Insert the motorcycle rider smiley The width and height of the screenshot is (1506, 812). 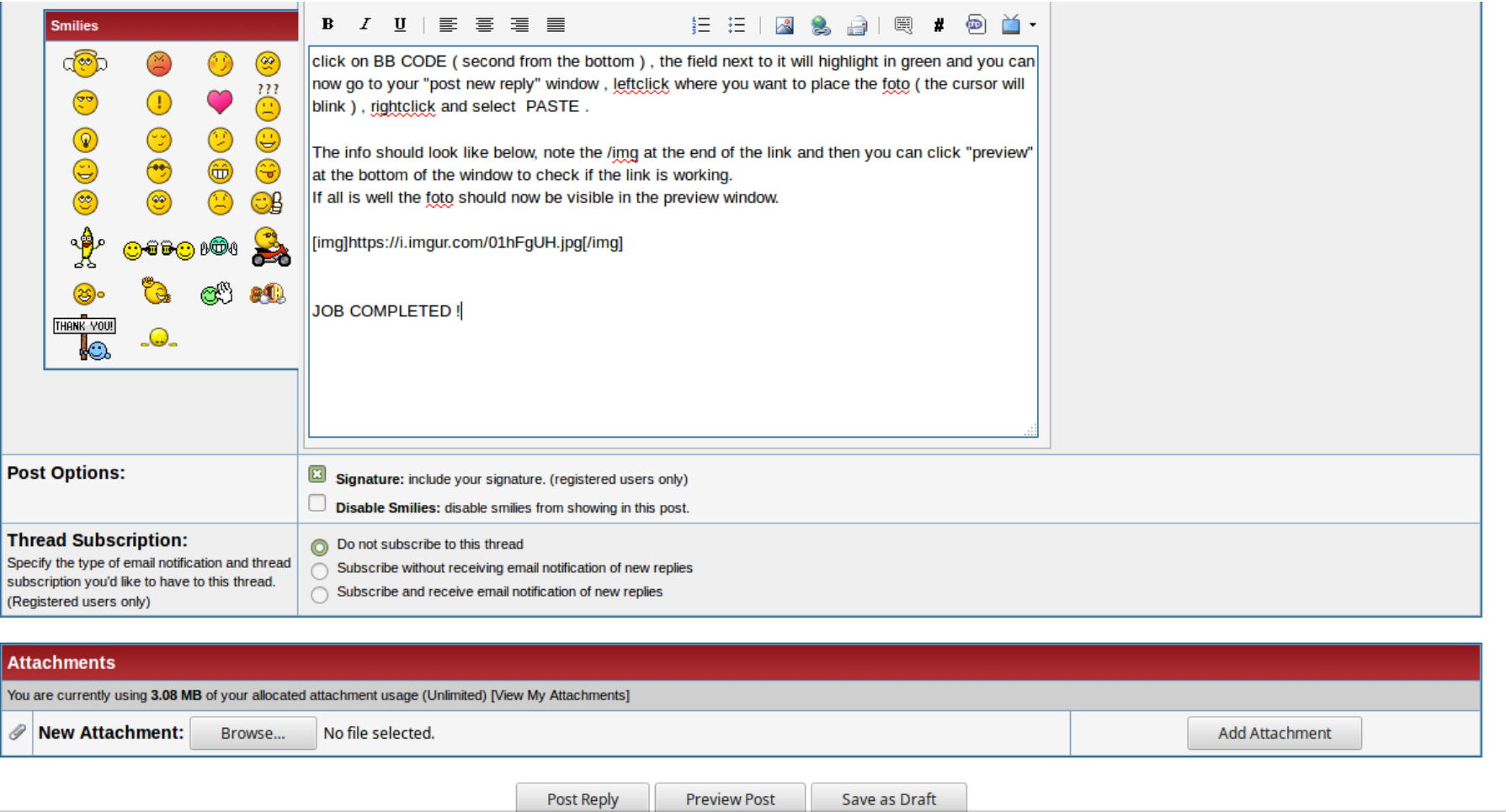tap(271, 247)
